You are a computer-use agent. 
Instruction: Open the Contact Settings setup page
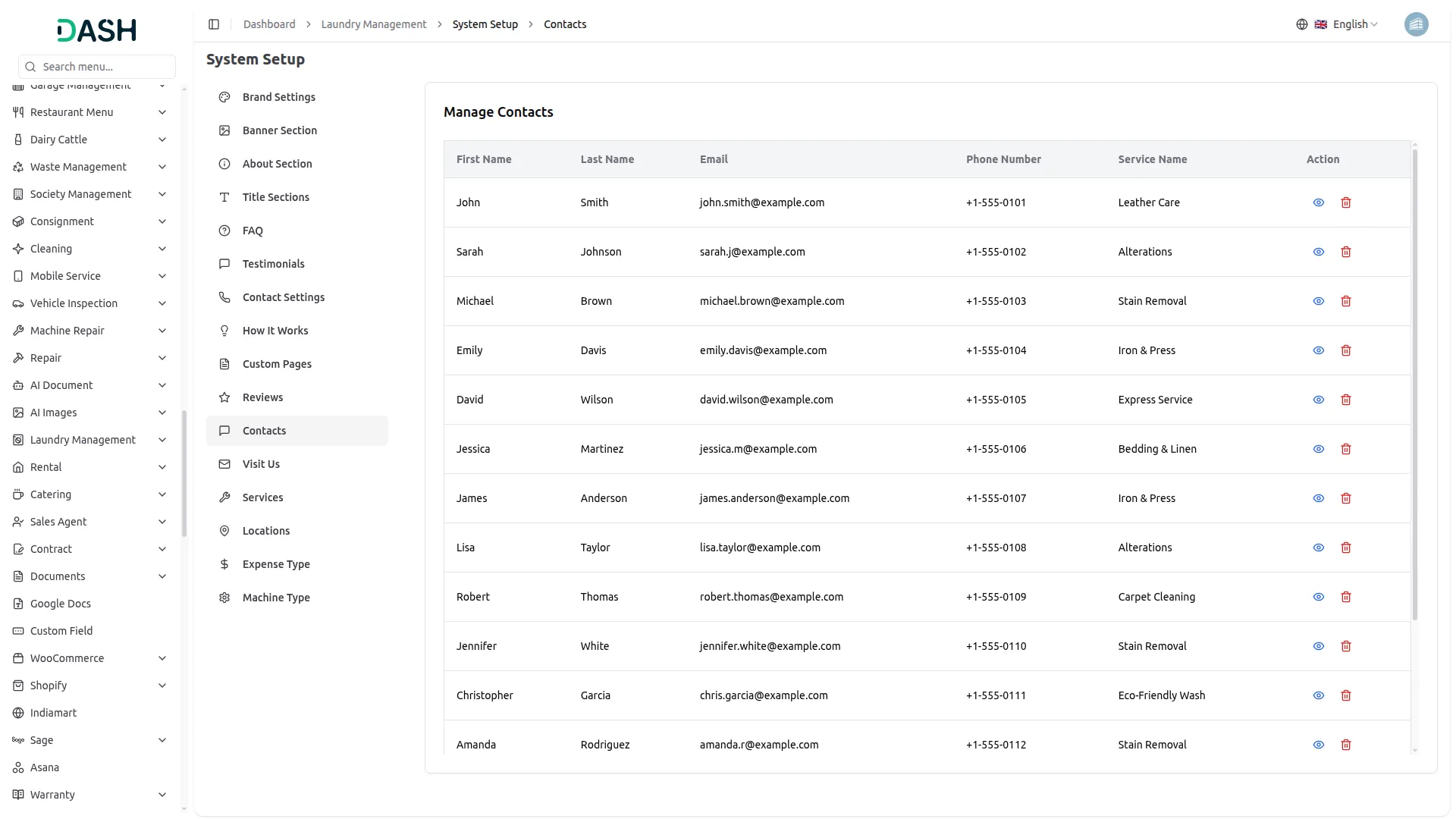tap(297, 297)
